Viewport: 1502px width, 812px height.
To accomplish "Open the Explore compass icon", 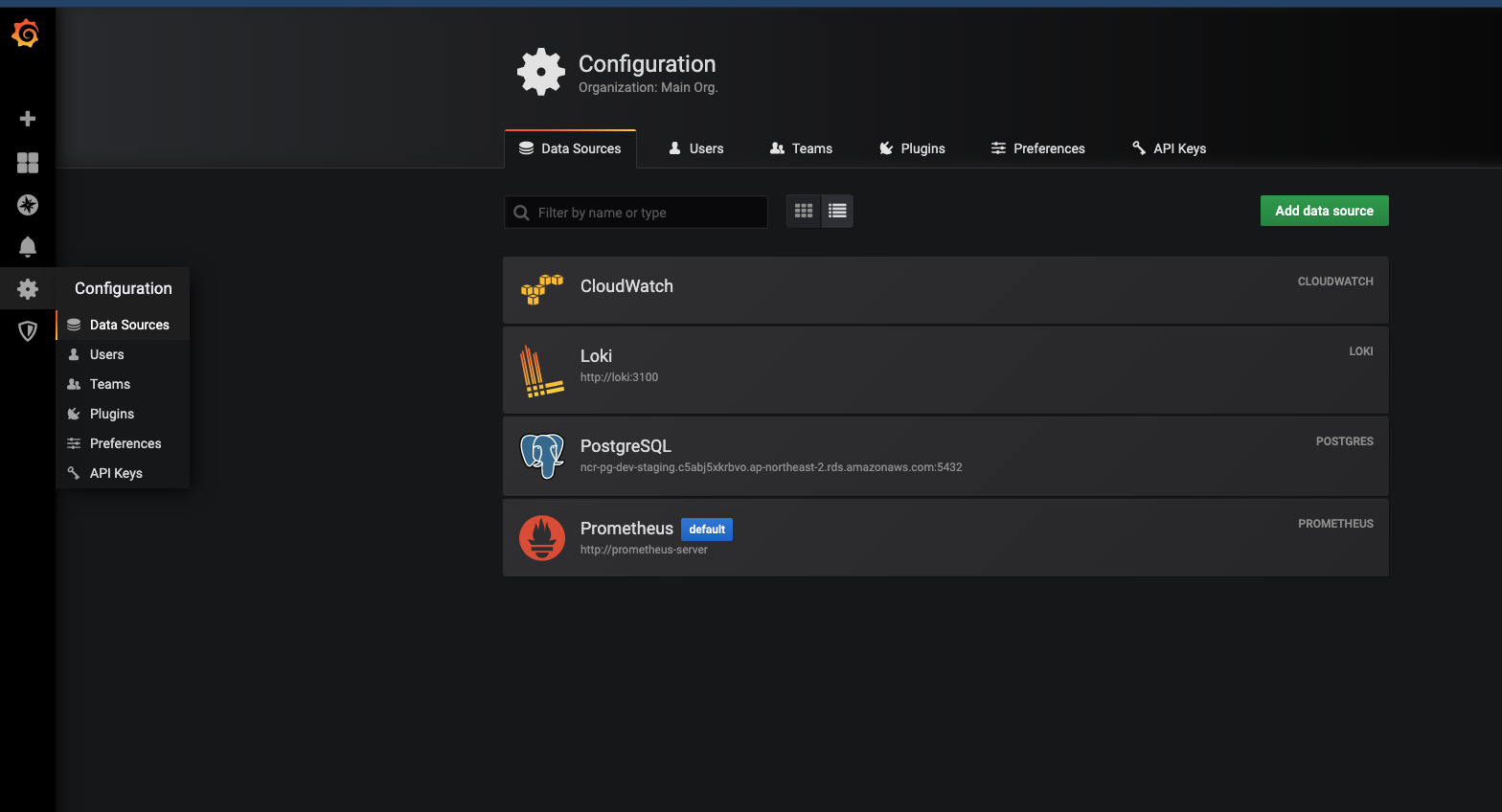I will 28,205.
